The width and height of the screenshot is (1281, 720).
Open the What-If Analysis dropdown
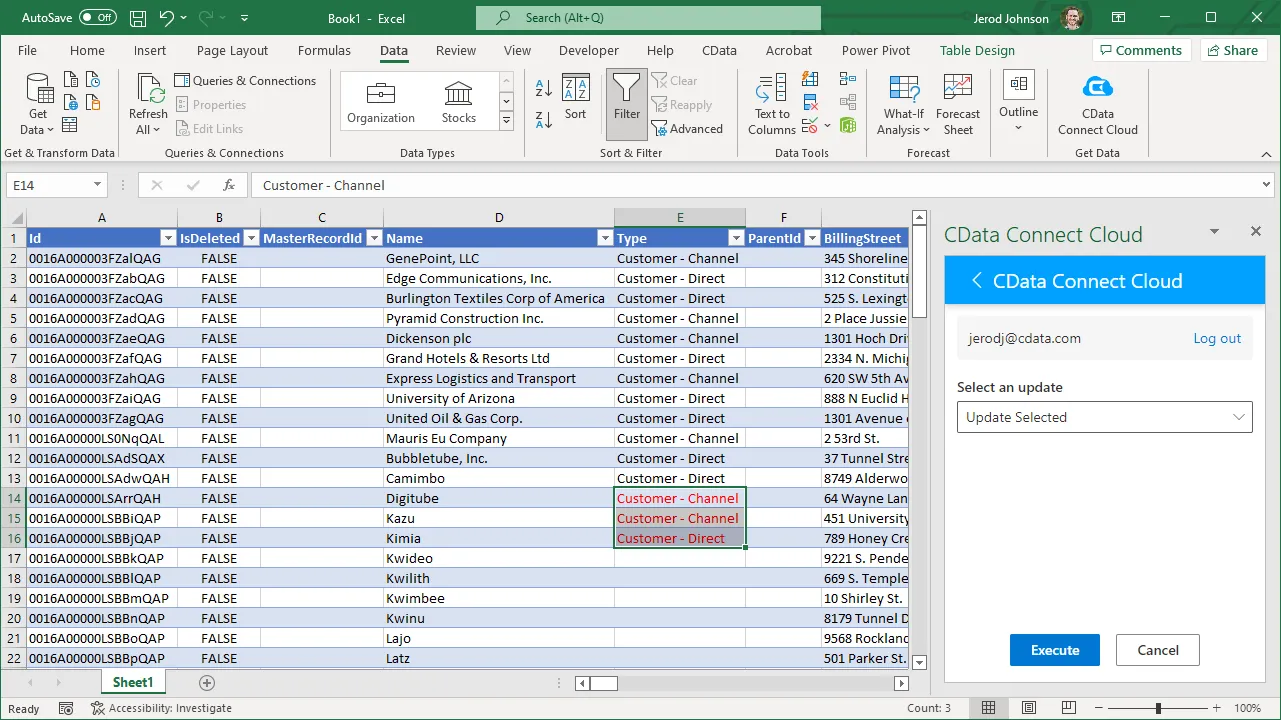coord(903,103)
